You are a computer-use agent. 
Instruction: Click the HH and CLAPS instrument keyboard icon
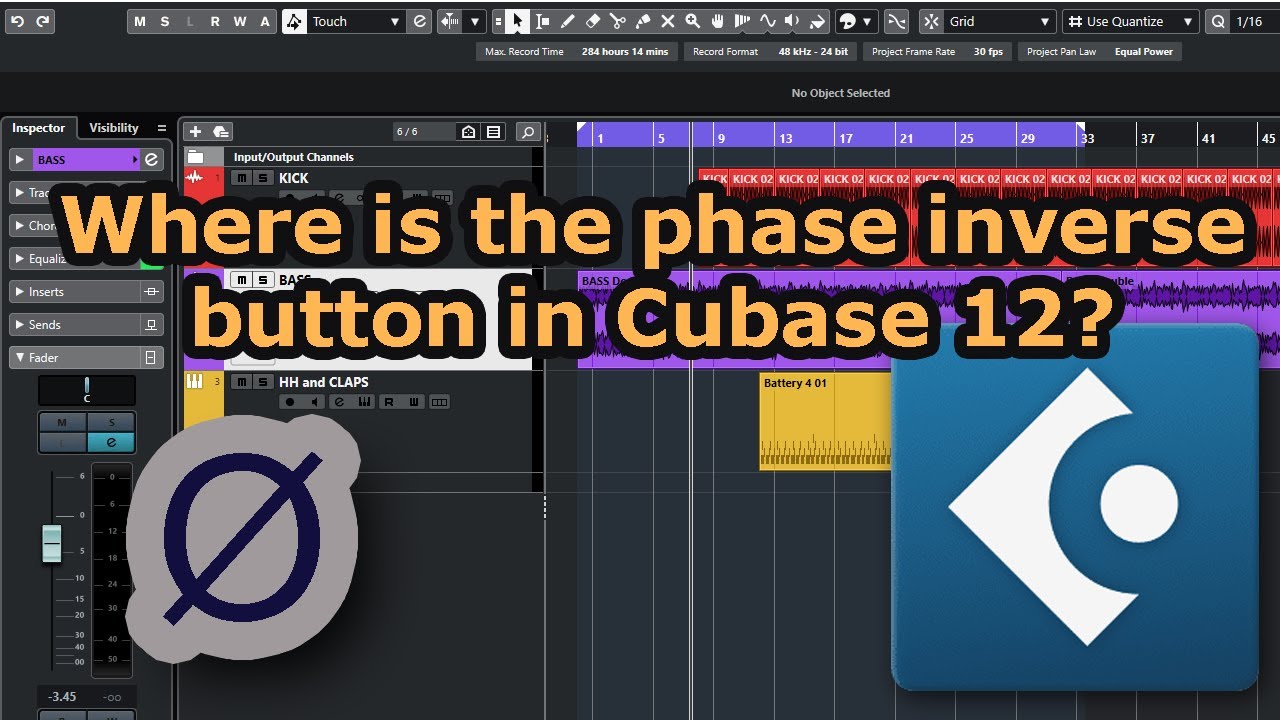click(195, 382)
